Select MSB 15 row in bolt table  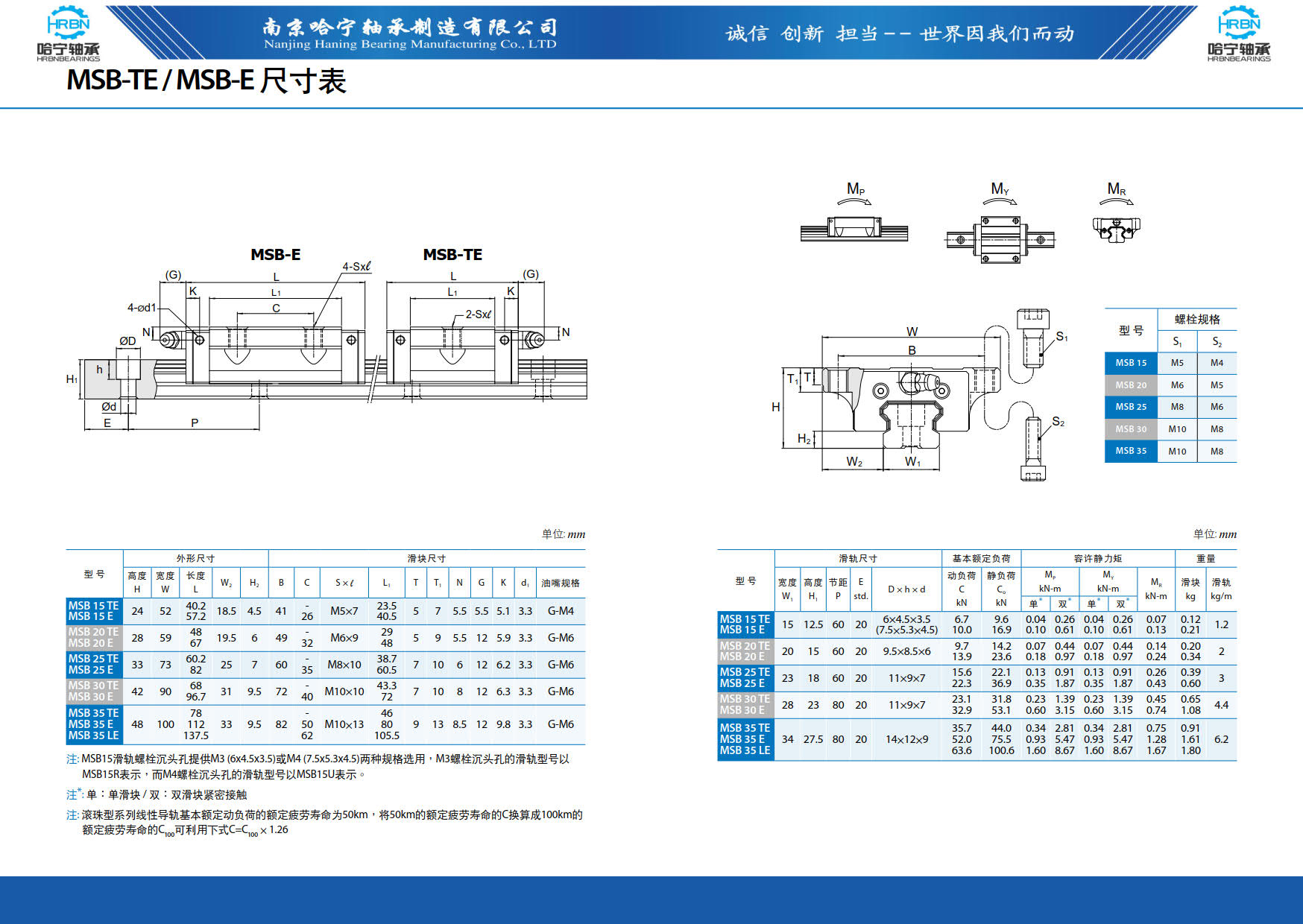pos(1170,363)
